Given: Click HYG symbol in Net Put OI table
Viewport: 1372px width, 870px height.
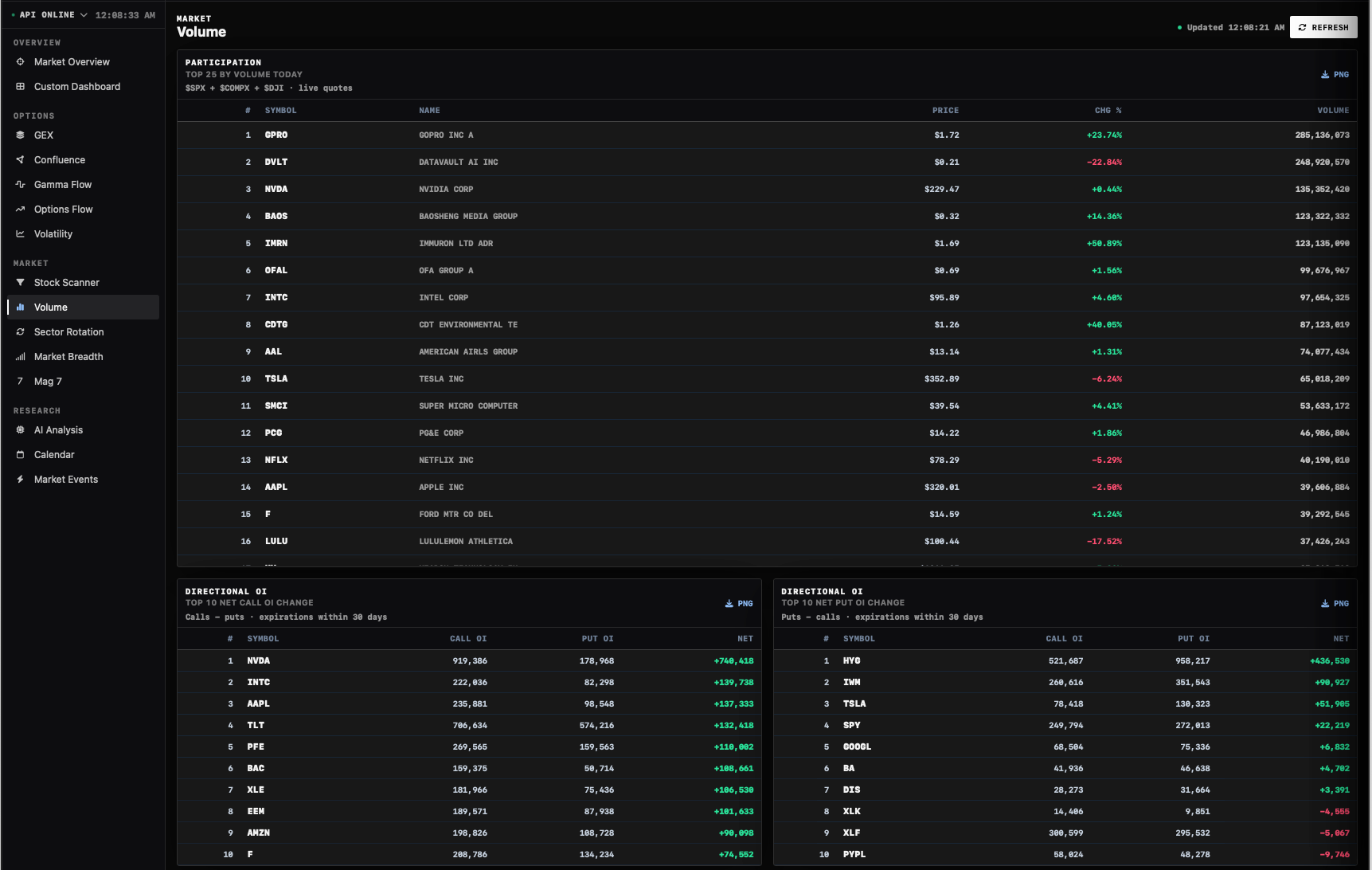Looking at the screenshot, I should click(852, 660).
